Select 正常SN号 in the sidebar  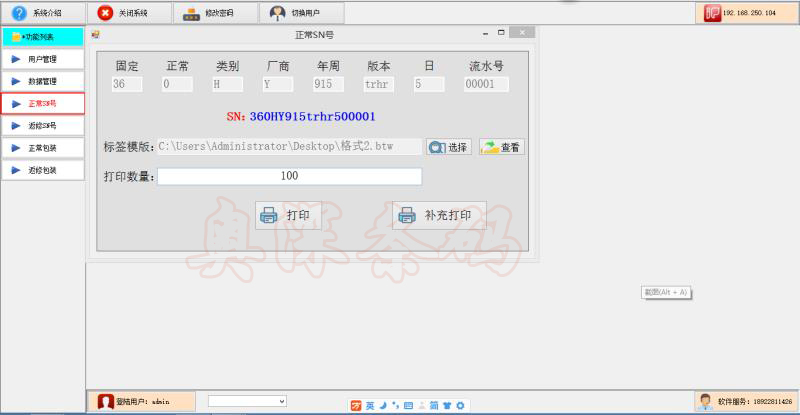coord(42,103)
